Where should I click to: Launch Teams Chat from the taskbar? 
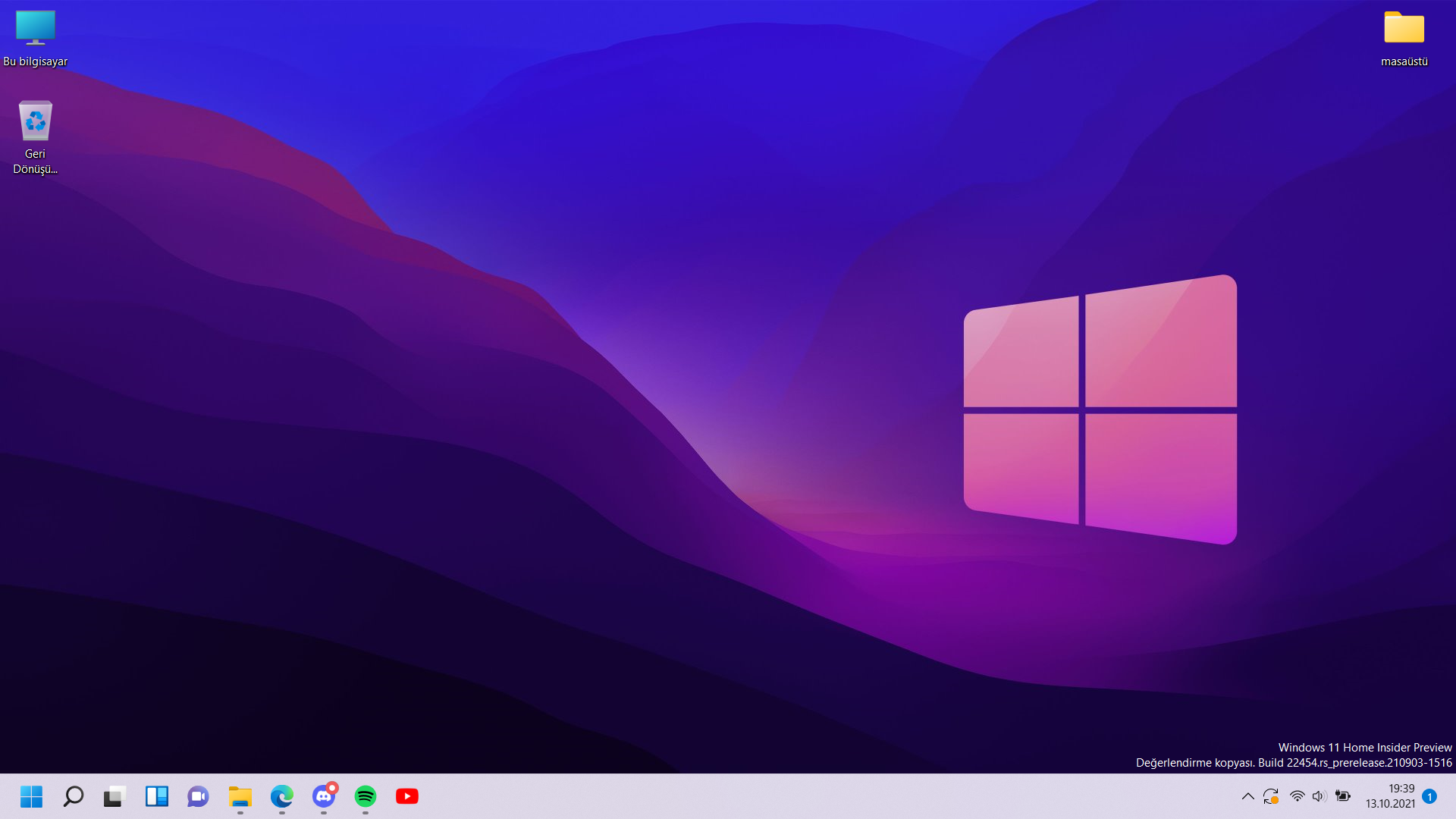point(198,796)
